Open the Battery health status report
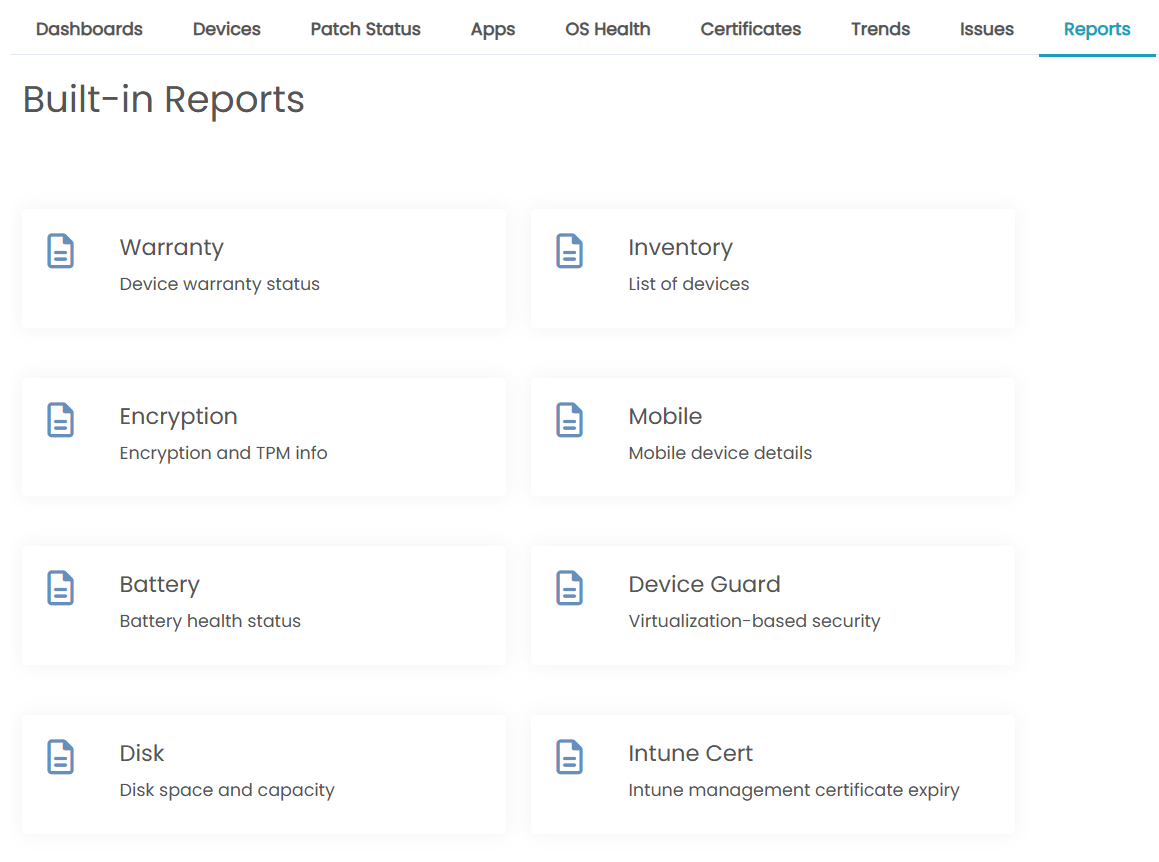This screenshot has width=1159, height=862. coord(263,605)
